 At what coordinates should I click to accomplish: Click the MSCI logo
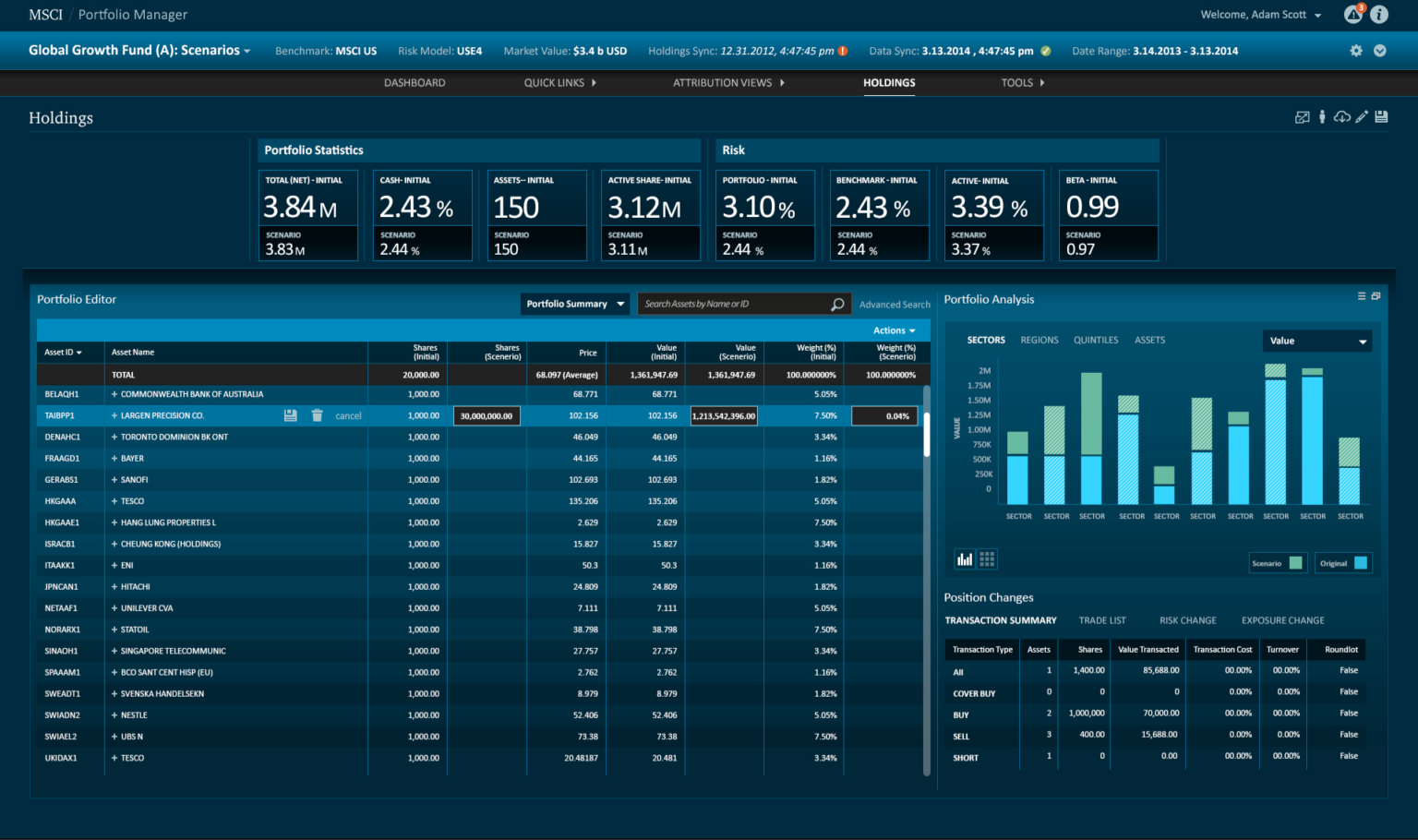[46, 15]
